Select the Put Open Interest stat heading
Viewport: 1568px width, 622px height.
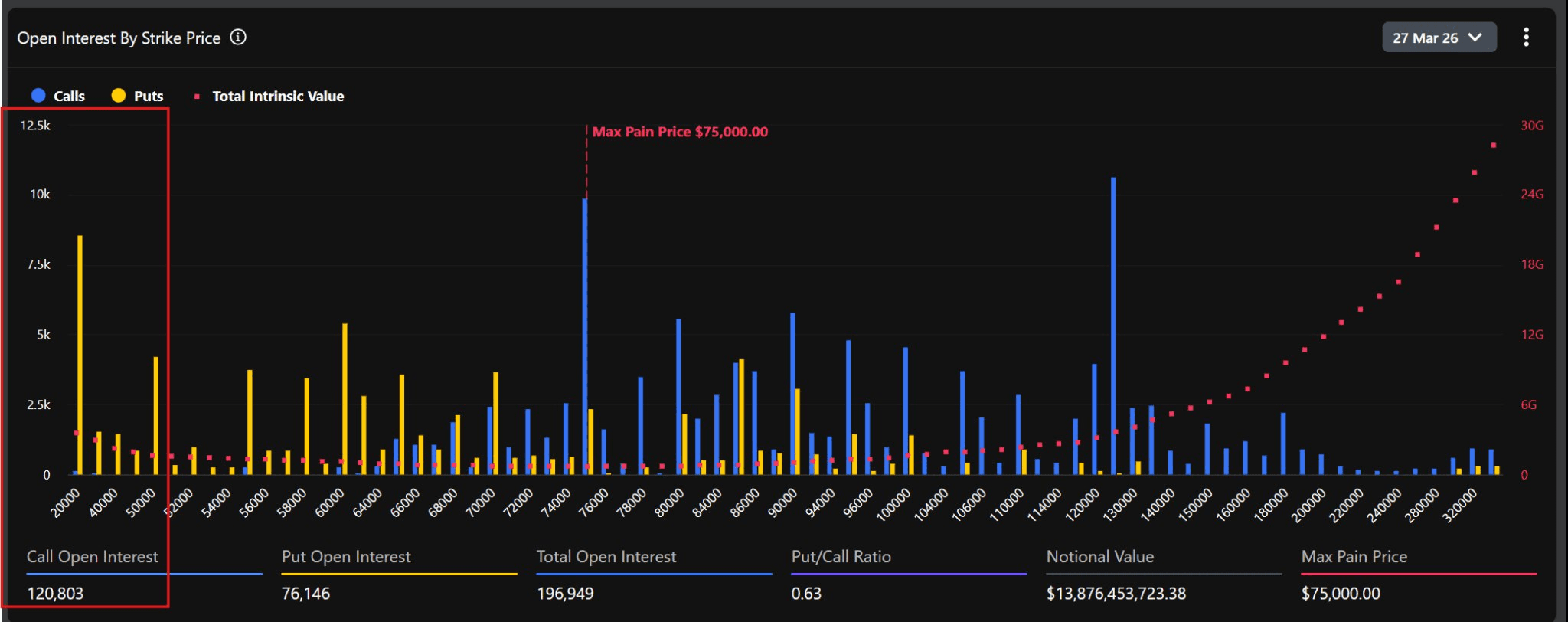(x=346, y=557)
